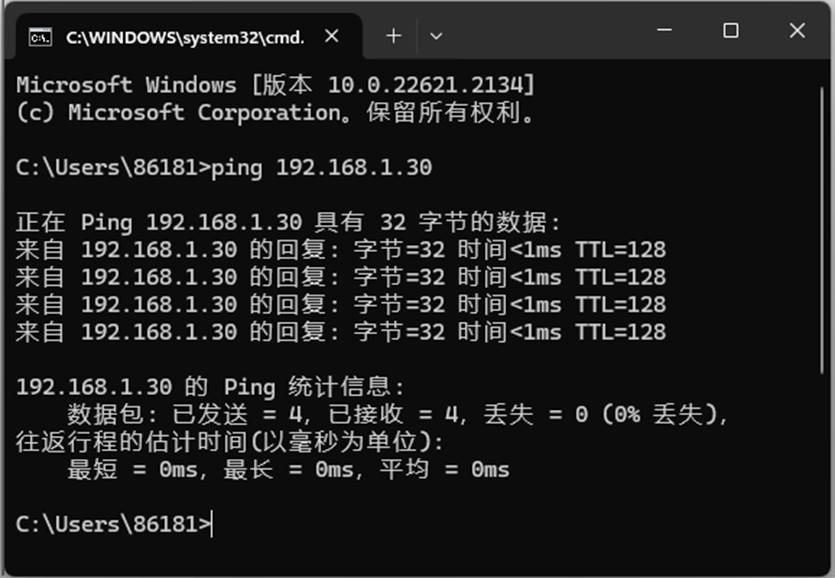Click the vertical scrollbar thumb
The height and width of the screenshot is (578, 835).
pyautogui.click(x=823, y=230)
